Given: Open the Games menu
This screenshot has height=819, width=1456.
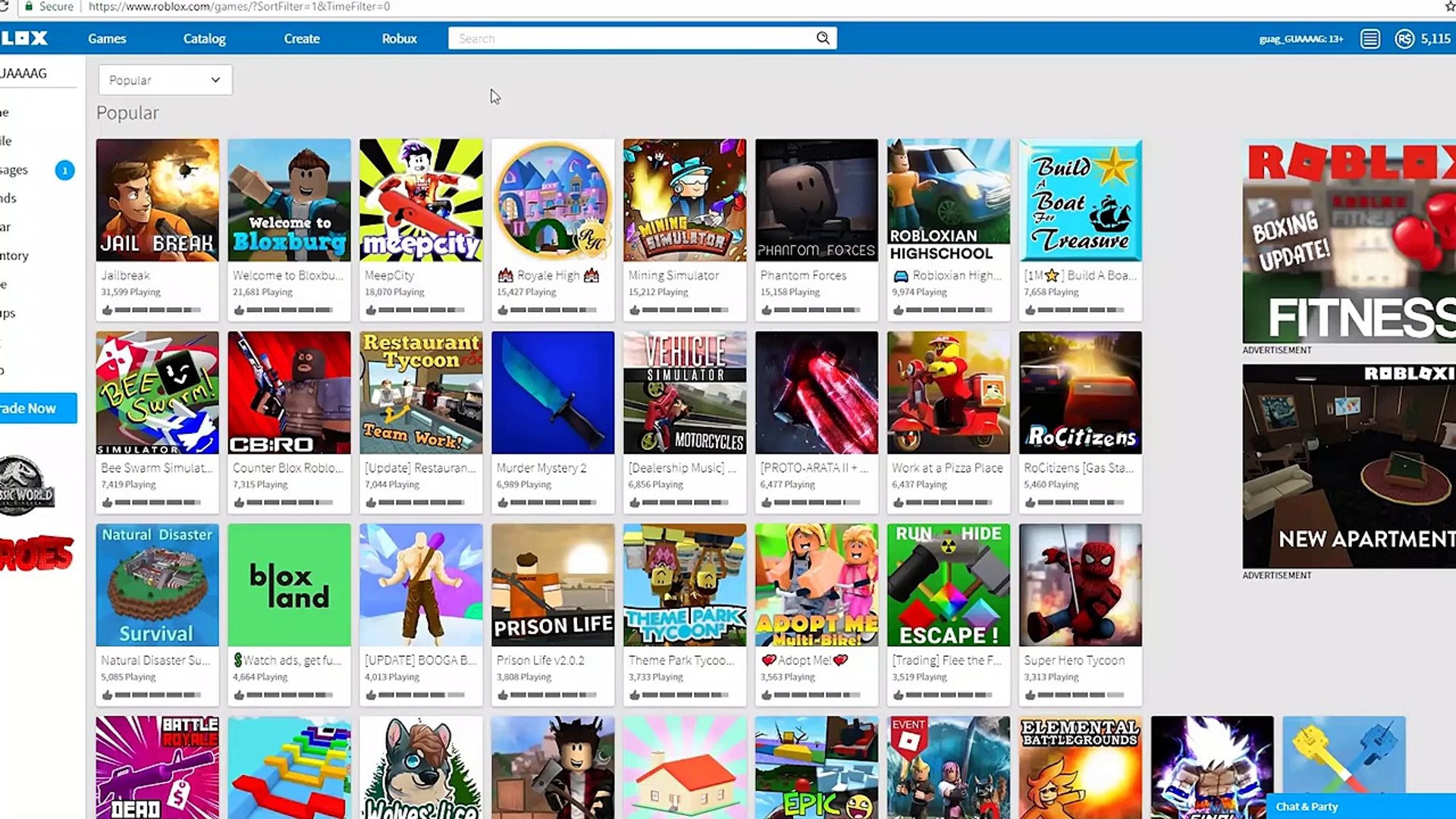Looking at the screenshot, I should click(107, 39).
